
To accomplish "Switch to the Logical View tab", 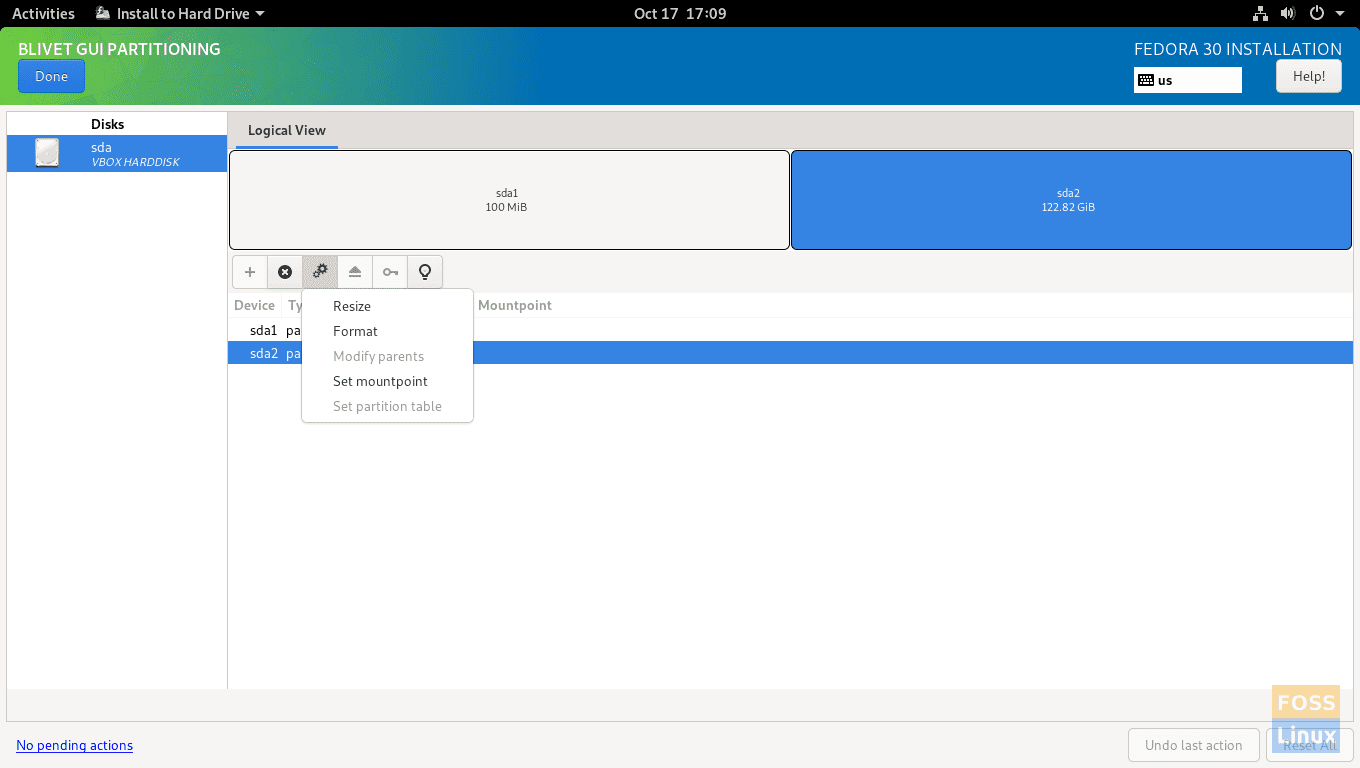I will click(286, 130).
